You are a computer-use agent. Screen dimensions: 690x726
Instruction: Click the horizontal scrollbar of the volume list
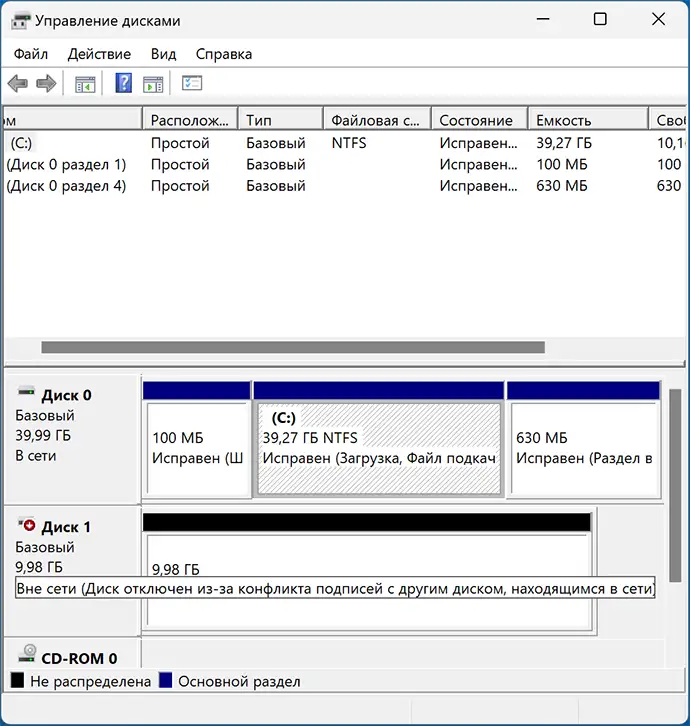(x=293, y=347)
